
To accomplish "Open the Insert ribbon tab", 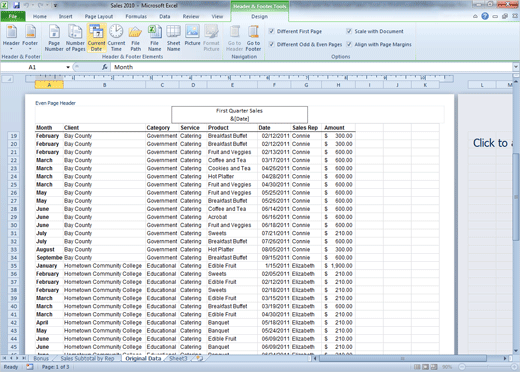I will (x=65, y=16).
